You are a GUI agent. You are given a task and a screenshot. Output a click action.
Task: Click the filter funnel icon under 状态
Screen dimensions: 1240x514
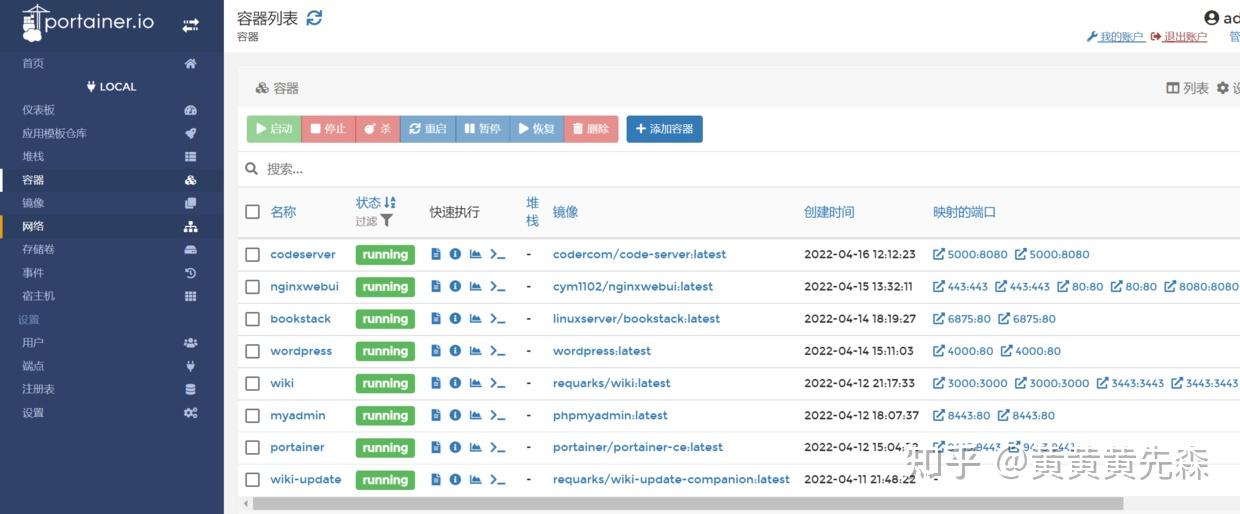(x=387, y=221)
